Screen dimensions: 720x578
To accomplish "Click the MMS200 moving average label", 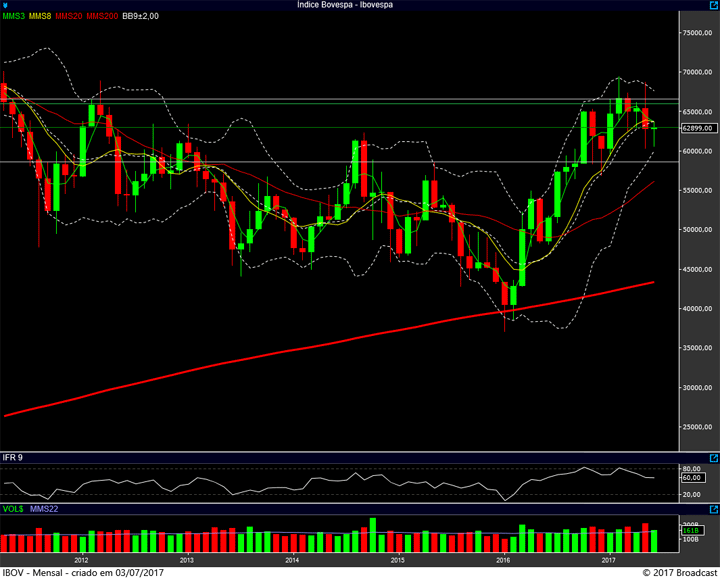I will [105, 16].
